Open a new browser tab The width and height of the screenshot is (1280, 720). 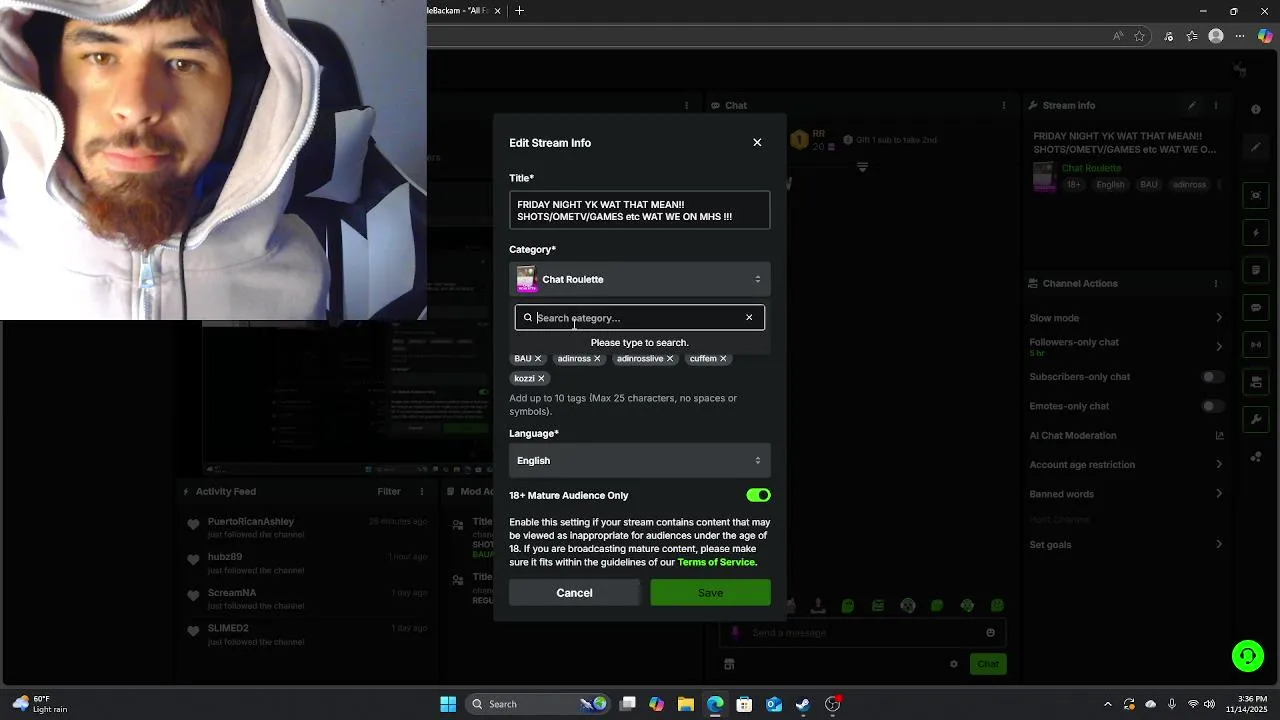[519, 11]
